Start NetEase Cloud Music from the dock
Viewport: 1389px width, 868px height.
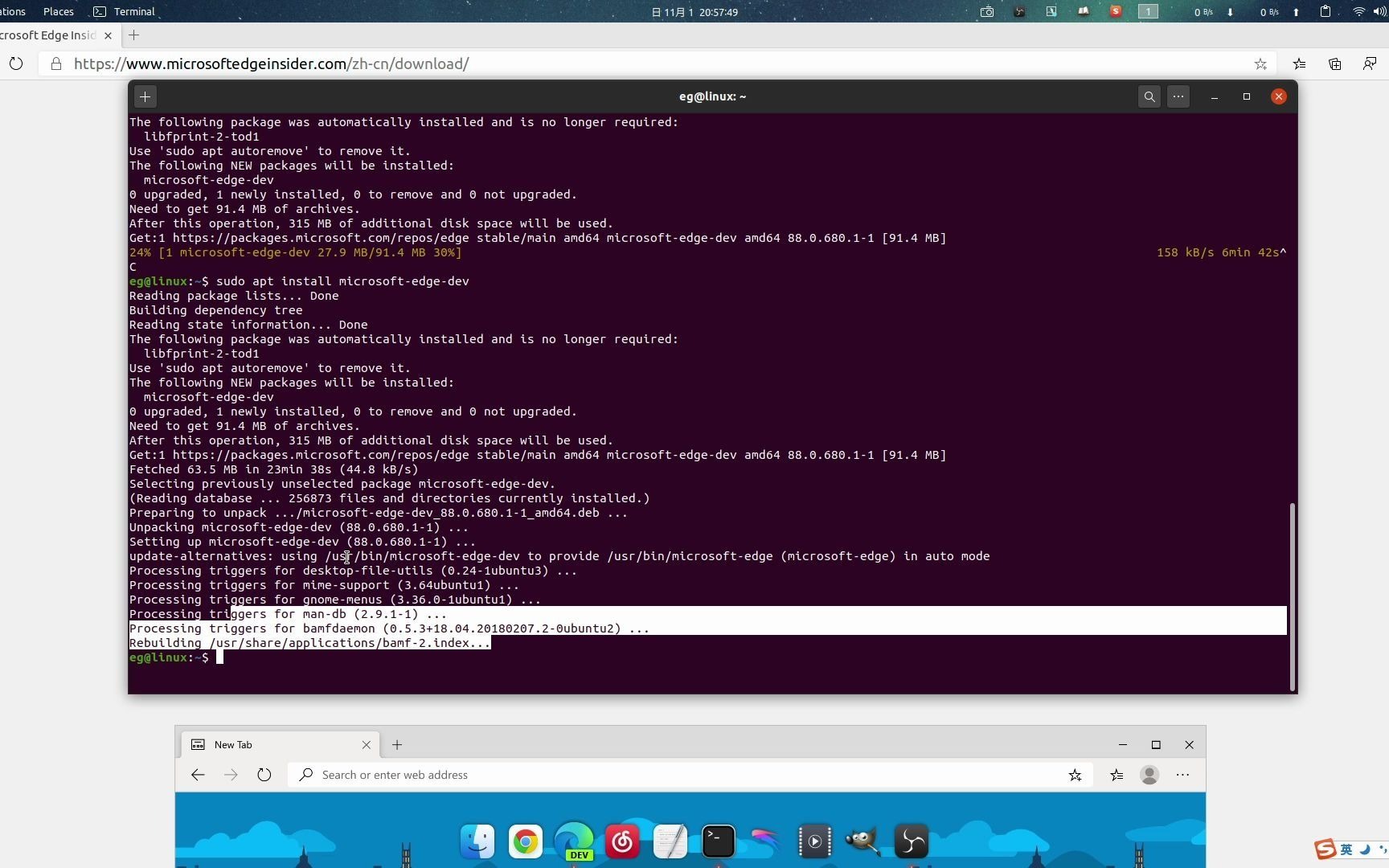coord(621,841)
